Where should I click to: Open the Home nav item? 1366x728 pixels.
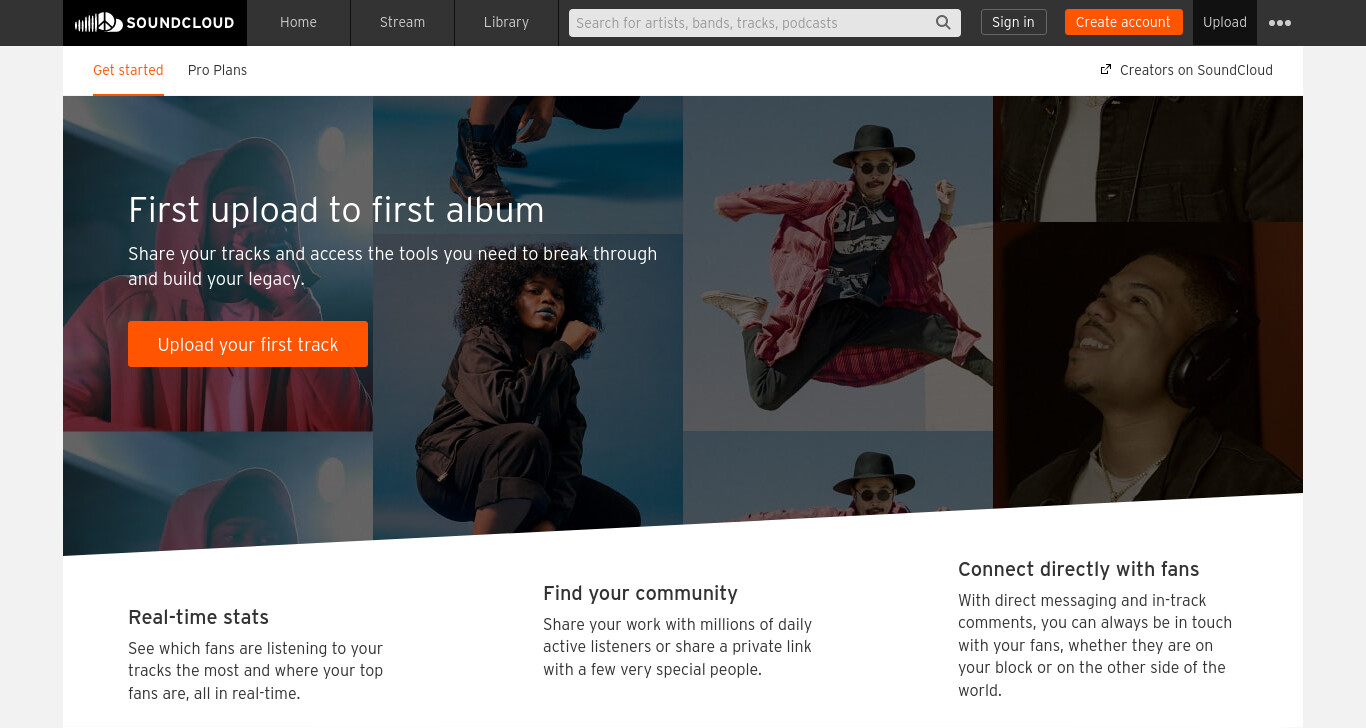[298, 23]
